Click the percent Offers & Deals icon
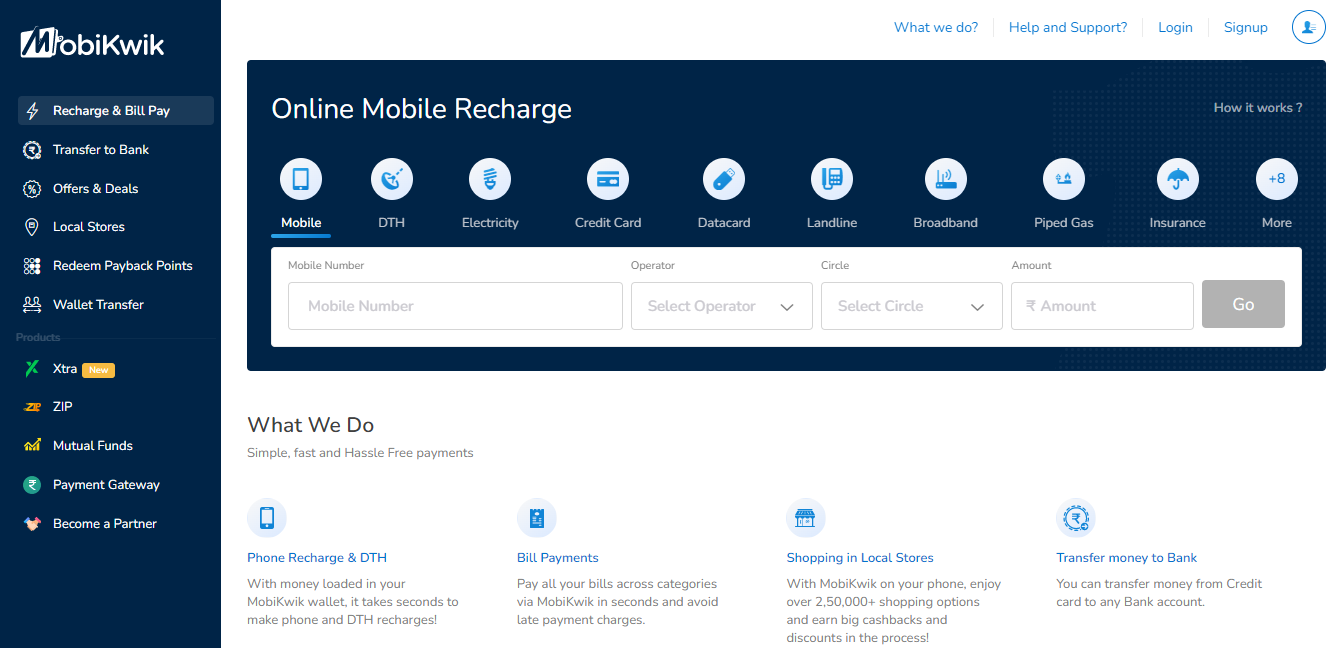The height and width of the screenshot is (648, 1344). point(32,189)
